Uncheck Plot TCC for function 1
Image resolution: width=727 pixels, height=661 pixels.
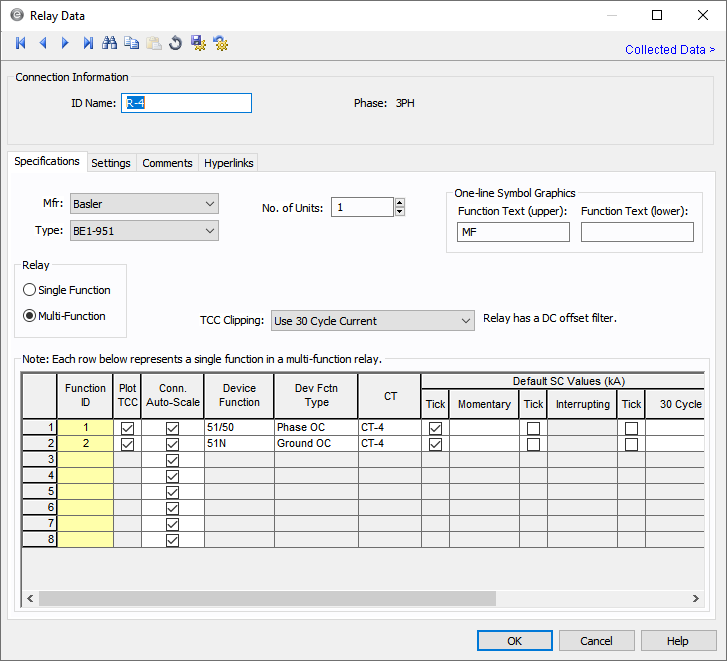click(127, 428)
